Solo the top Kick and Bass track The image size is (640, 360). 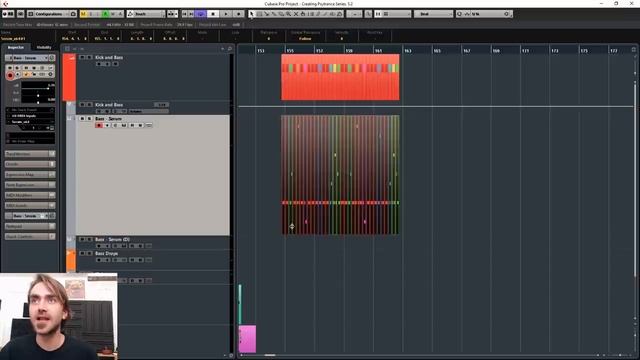[89, 58]
